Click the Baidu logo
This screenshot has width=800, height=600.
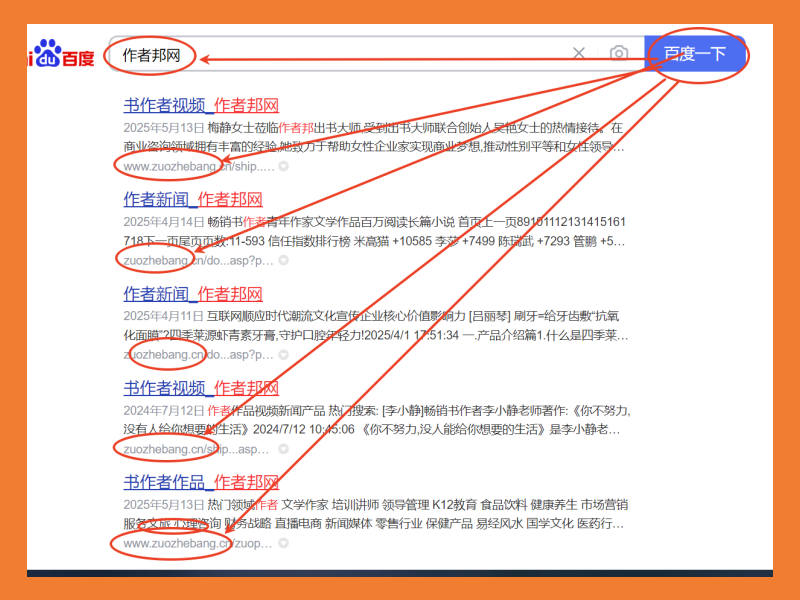tap(62, 56)
